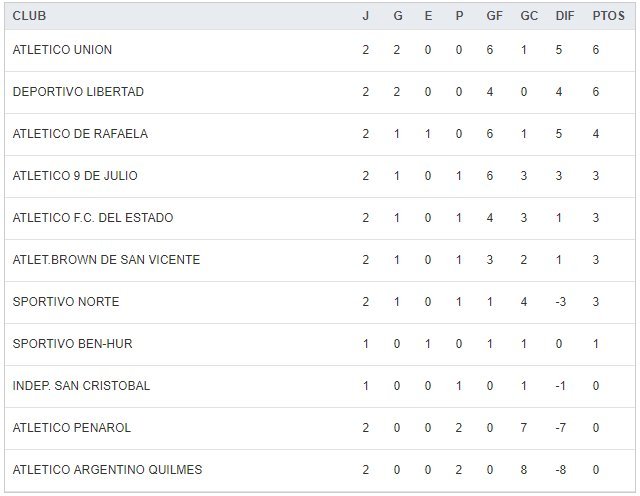Viewport: 640px width, 496px height.
Task: Click ATLETICO ARGENTINO QUILMES club name
Action: (x=107, y=470)
